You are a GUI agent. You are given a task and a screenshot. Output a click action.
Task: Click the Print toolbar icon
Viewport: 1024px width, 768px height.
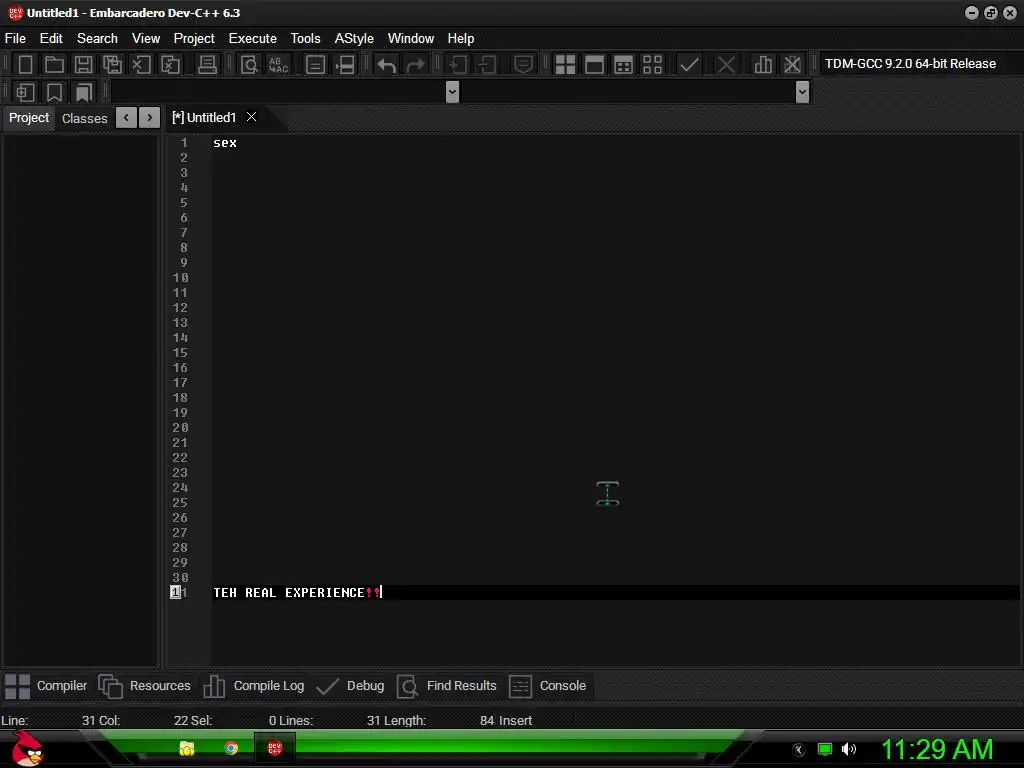click(207, 64)
